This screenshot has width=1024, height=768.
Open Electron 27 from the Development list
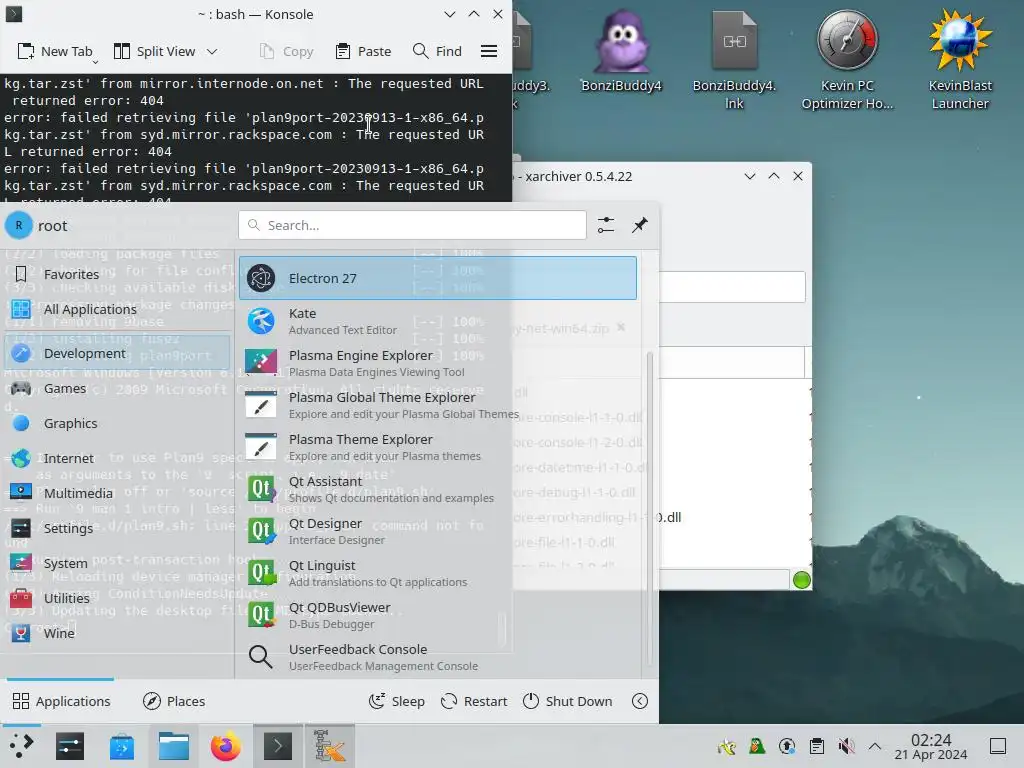tap(438, 278)
